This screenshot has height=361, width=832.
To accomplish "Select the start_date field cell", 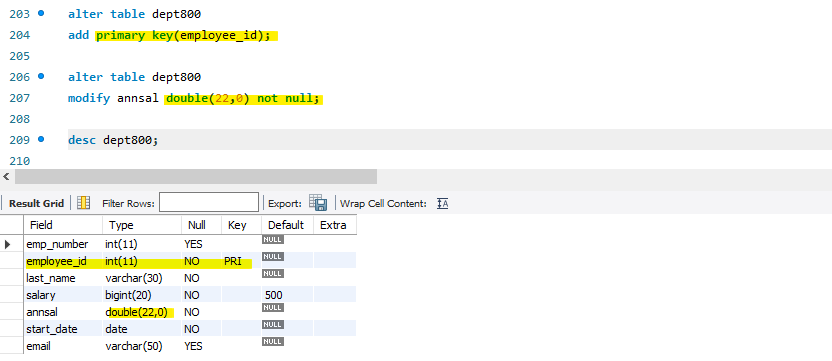I will tap(63, 329).
